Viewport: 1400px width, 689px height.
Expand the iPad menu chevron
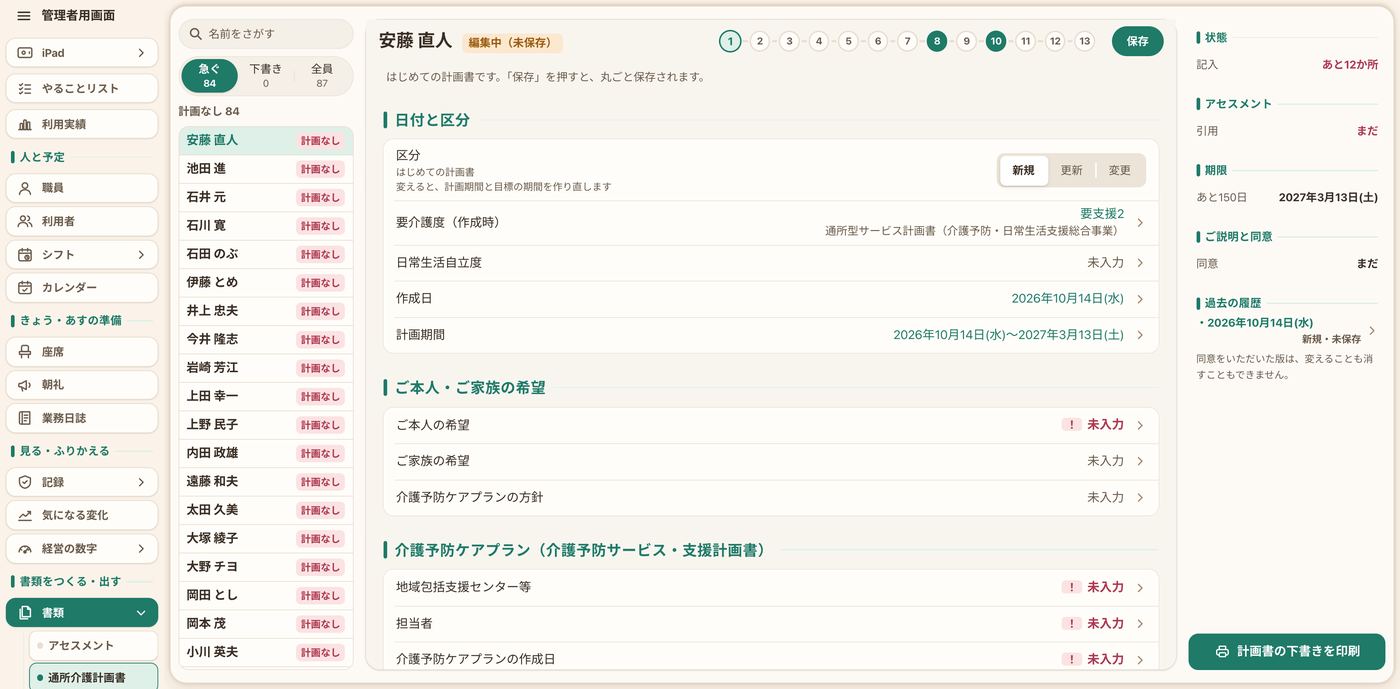pyautogui.click(x=141, y=53)
